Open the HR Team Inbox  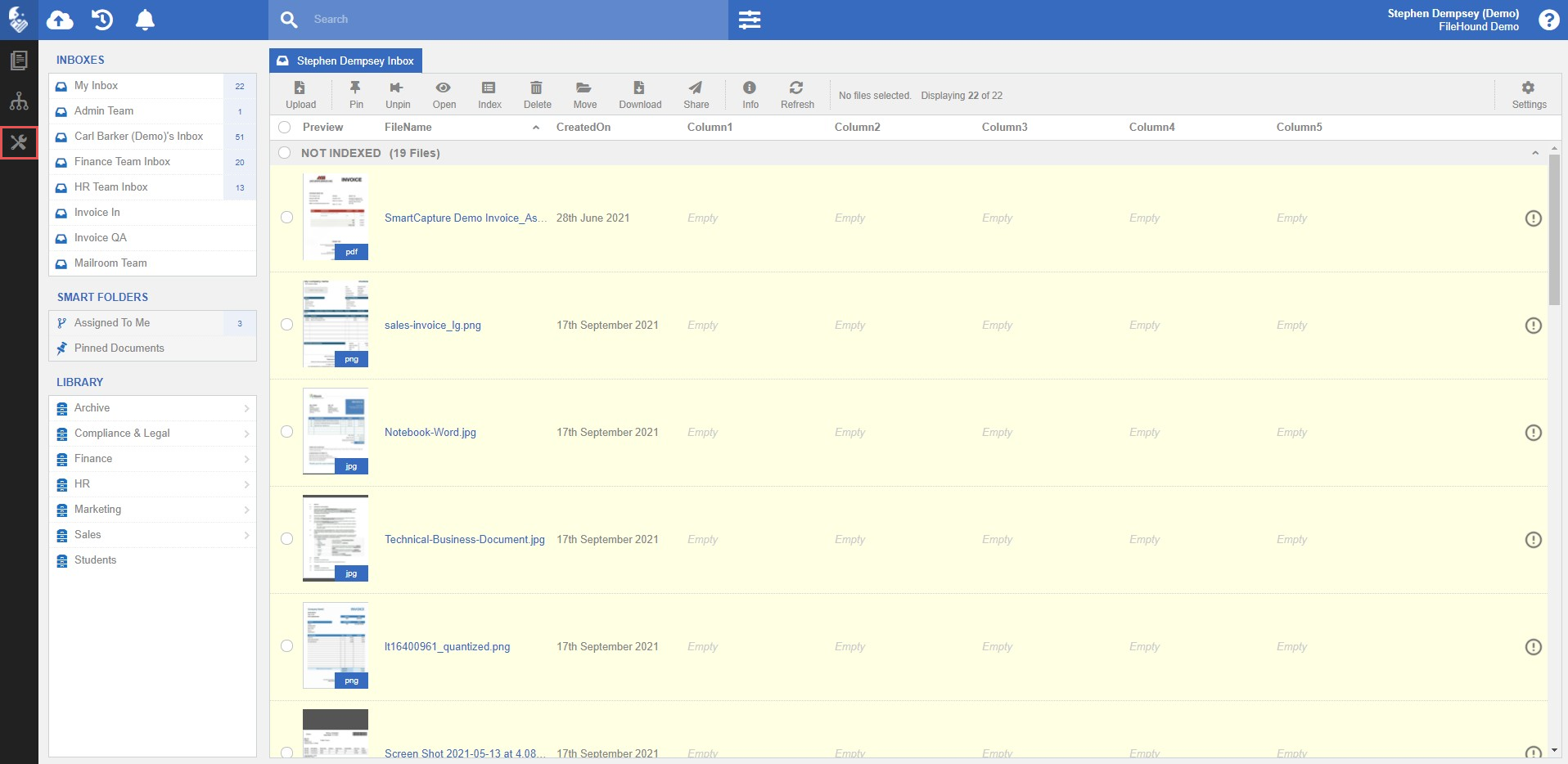[x=152, y=187]
